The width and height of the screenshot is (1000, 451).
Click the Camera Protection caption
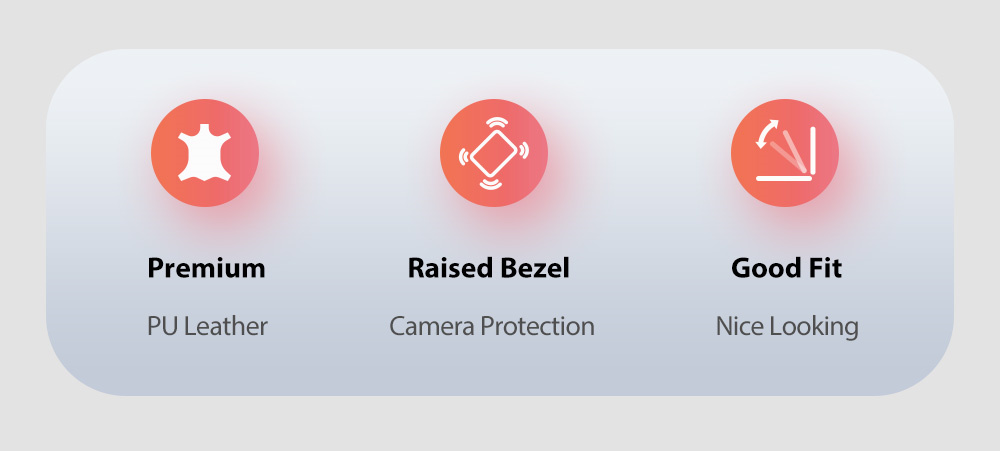(491, 326)
